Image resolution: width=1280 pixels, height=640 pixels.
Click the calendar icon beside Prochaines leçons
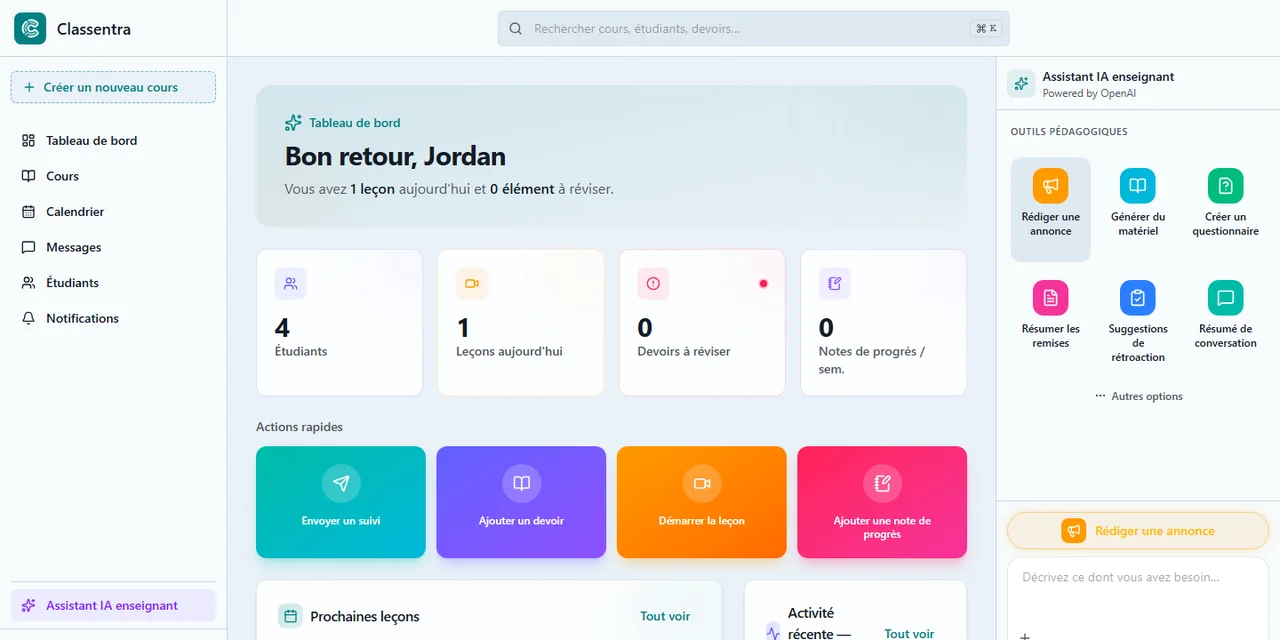(290, 616)
